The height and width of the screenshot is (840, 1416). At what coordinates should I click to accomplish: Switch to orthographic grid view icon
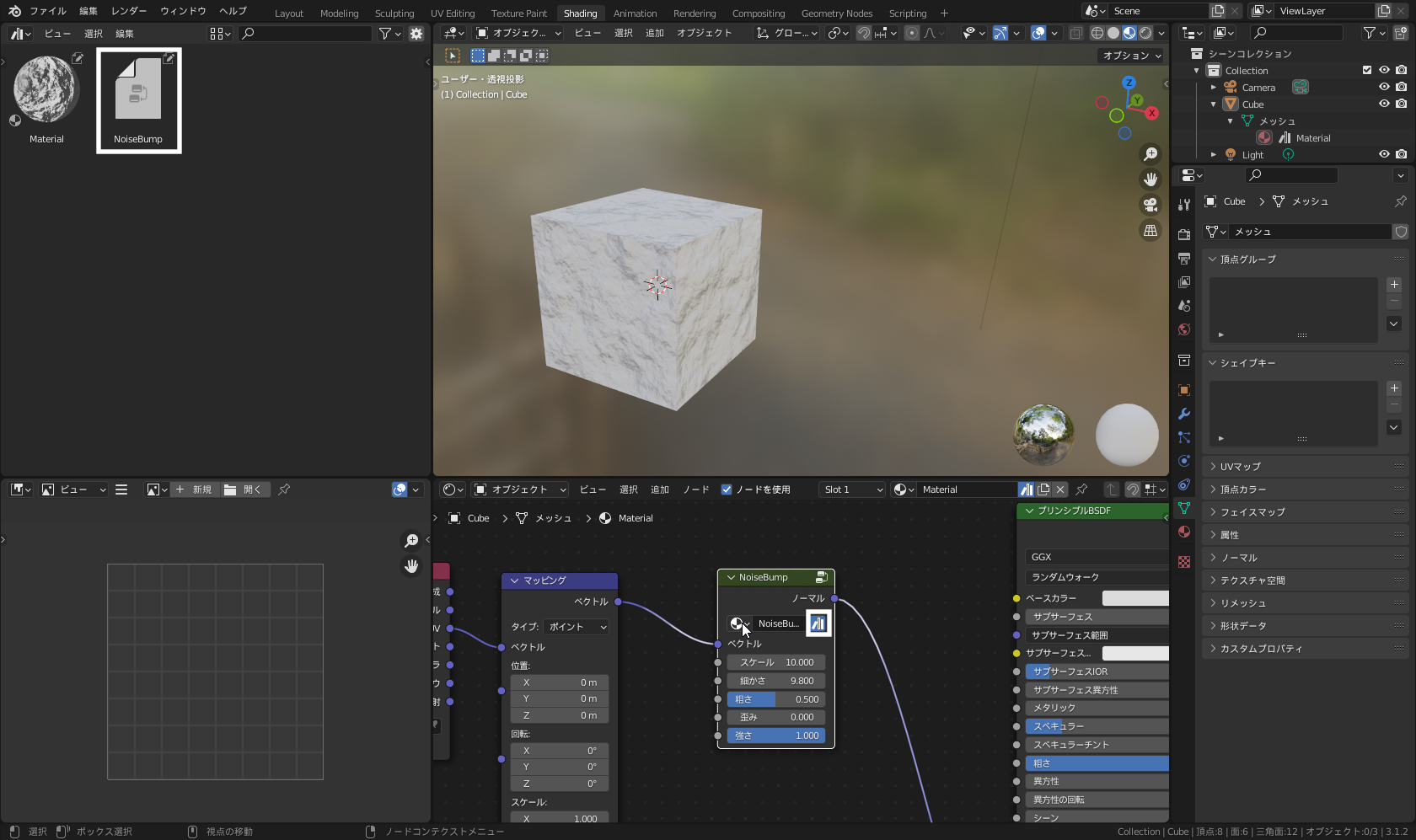(x=1150, y=230)
